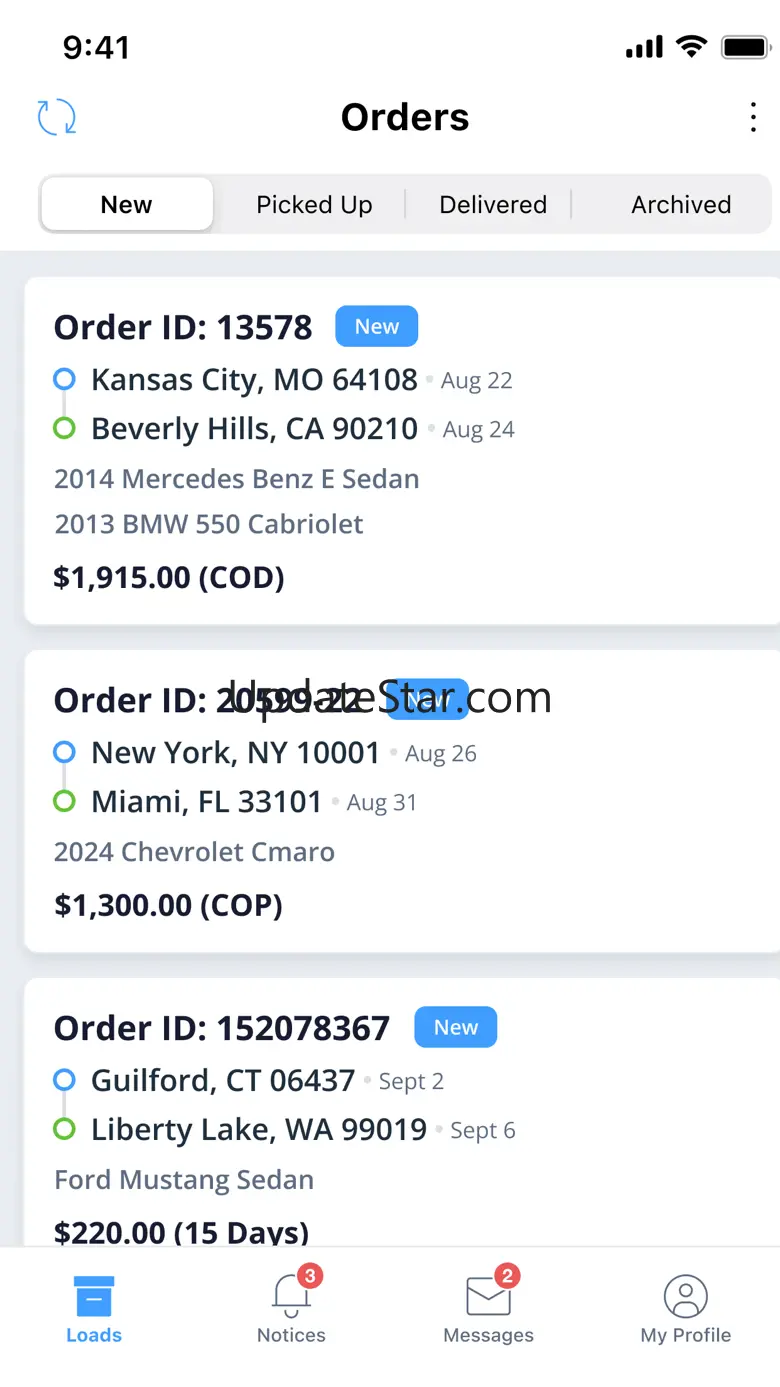Select the Kansas City pickup location

254,380
